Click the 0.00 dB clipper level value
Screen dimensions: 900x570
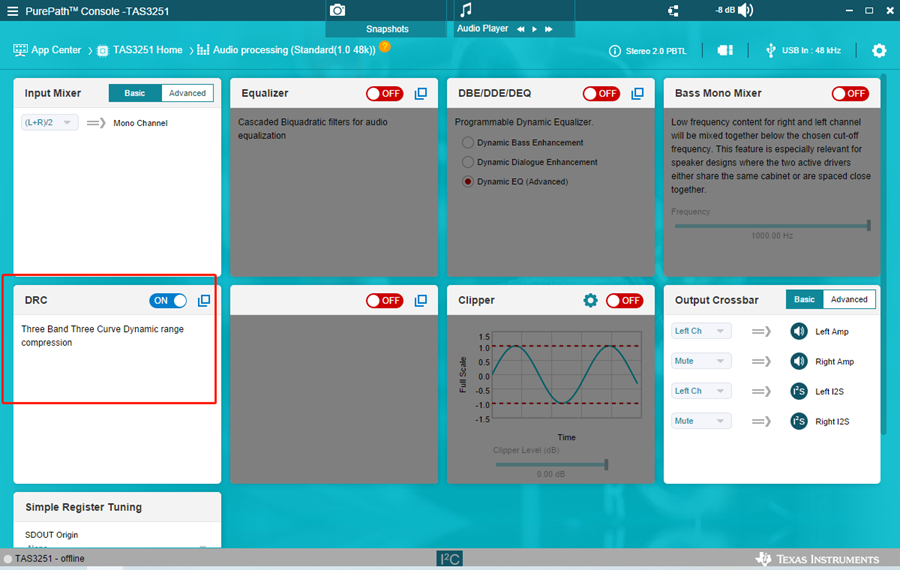click(x=550, y=474)
